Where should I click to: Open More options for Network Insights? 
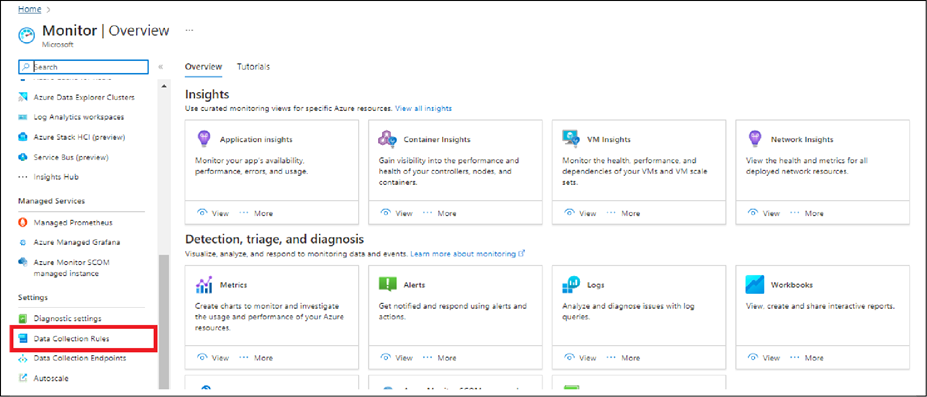(806, 213)
